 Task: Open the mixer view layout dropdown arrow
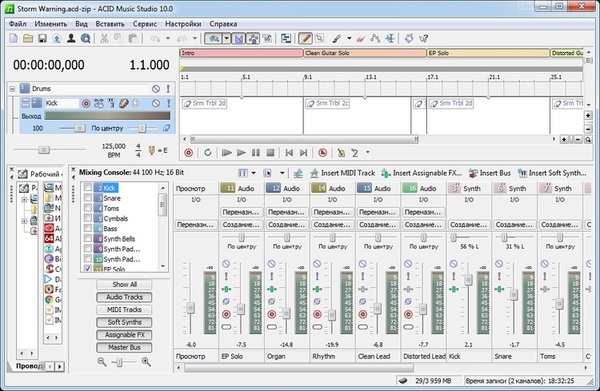(253, 173)
